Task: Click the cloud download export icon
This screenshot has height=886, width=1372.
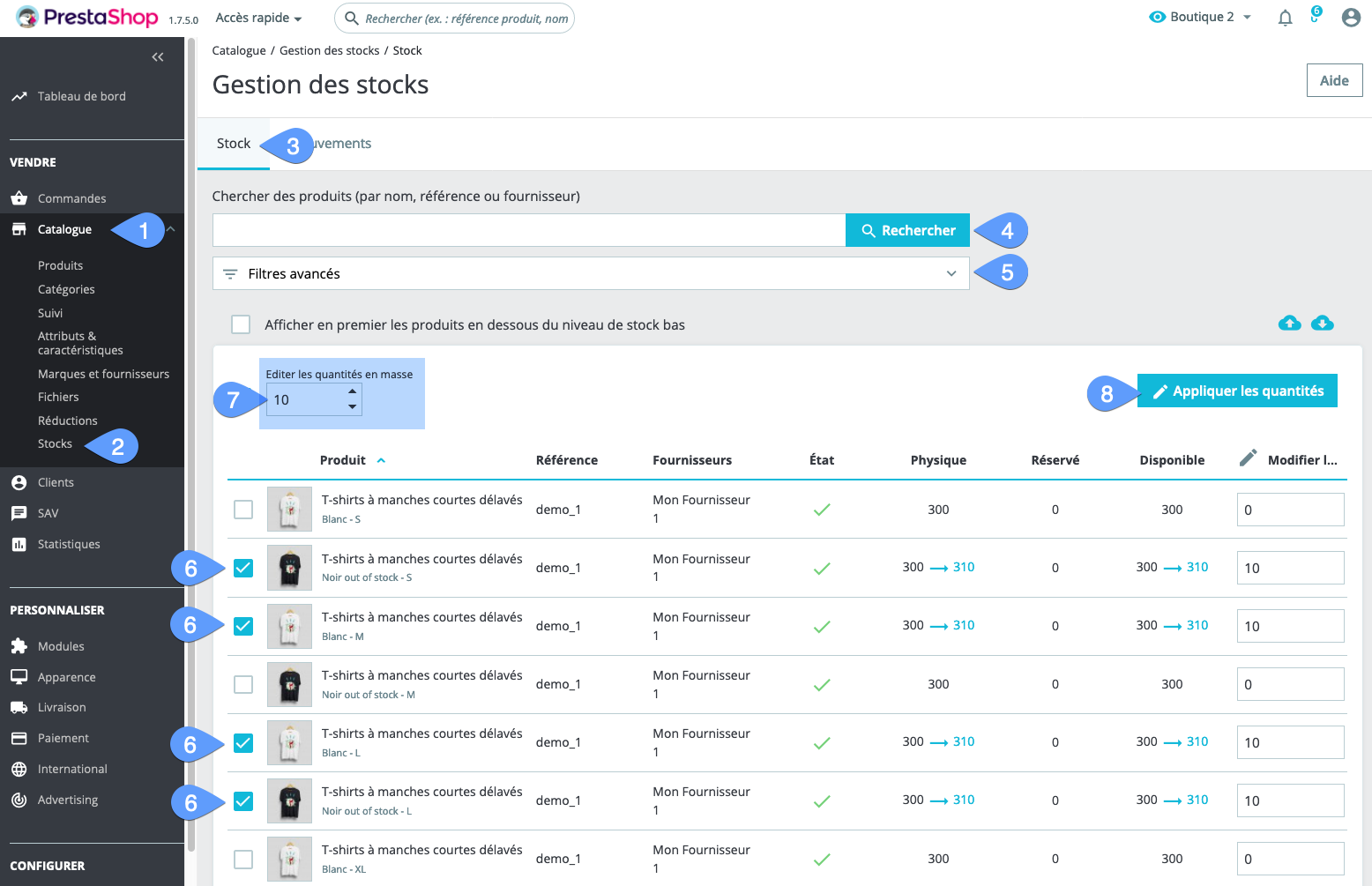Action: click(x=1322, y=324)
